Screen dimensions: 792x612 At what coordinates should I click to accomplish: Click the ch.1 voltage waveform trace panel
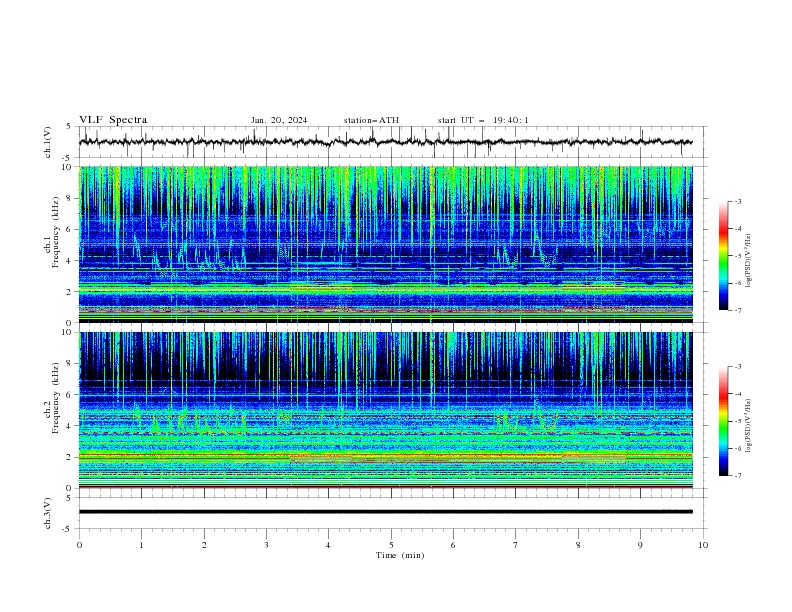pyautogui.click(x=392, y=142)
